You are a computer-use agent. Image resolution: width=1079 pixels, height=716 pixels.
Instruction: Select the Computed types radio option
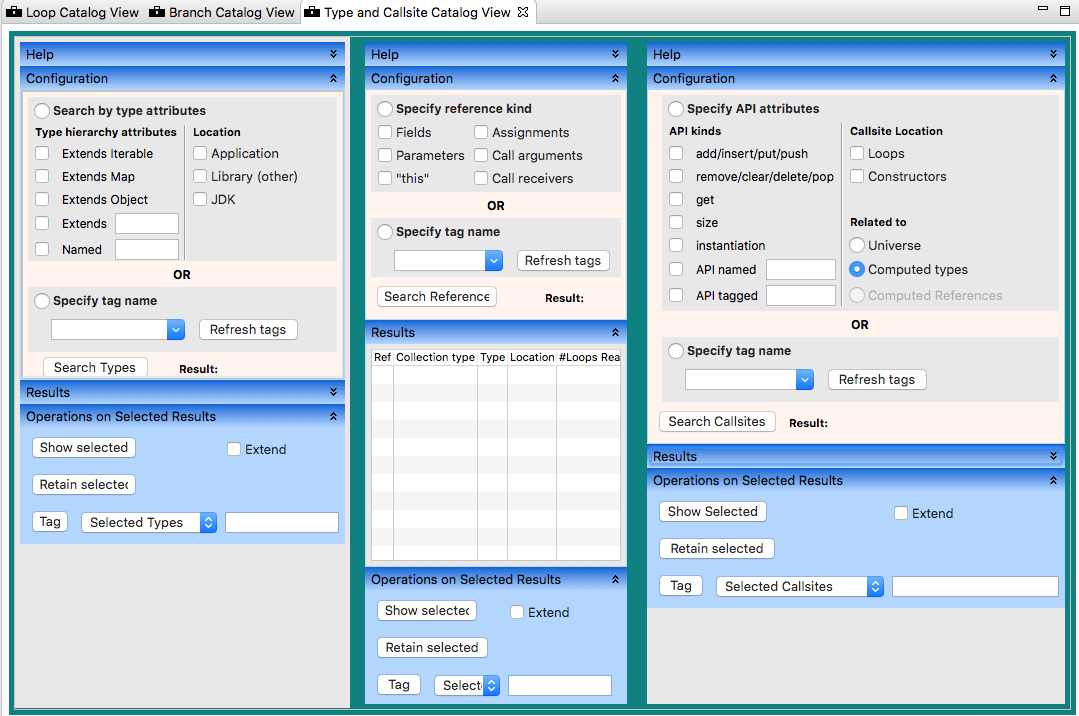pyautogui.click(x=857, y=269)
